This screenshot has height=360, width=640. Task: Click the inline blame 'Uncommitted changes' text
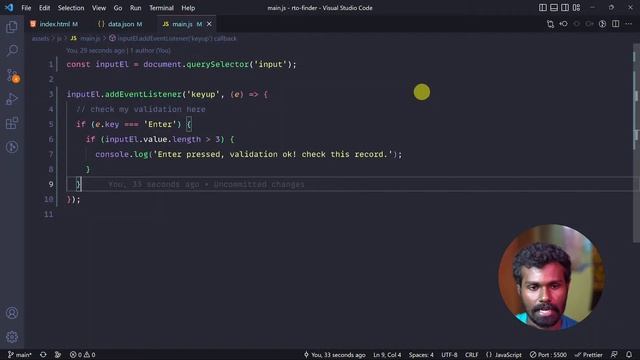tap(259, 184)
